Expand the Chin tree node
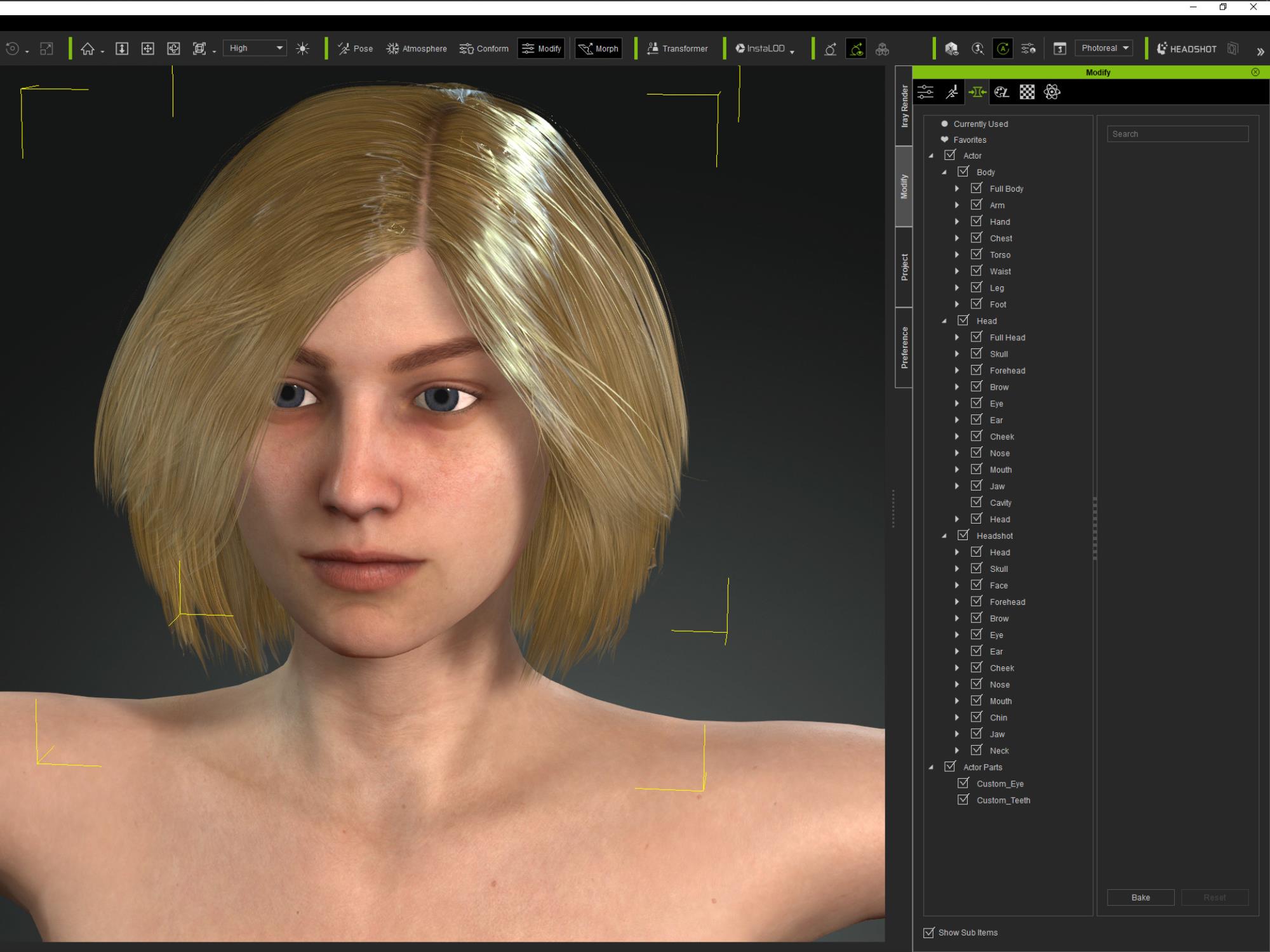 point(957,717)
